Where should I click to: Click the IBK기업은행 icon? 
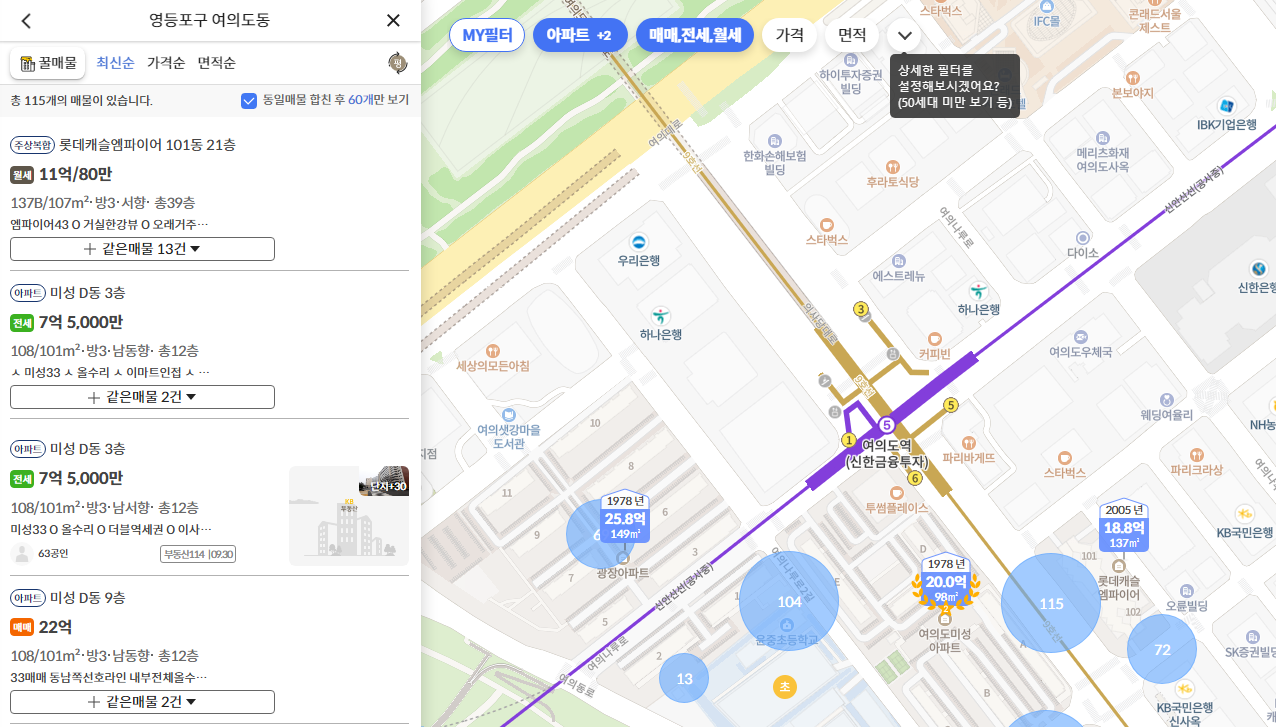[1226, 105]
